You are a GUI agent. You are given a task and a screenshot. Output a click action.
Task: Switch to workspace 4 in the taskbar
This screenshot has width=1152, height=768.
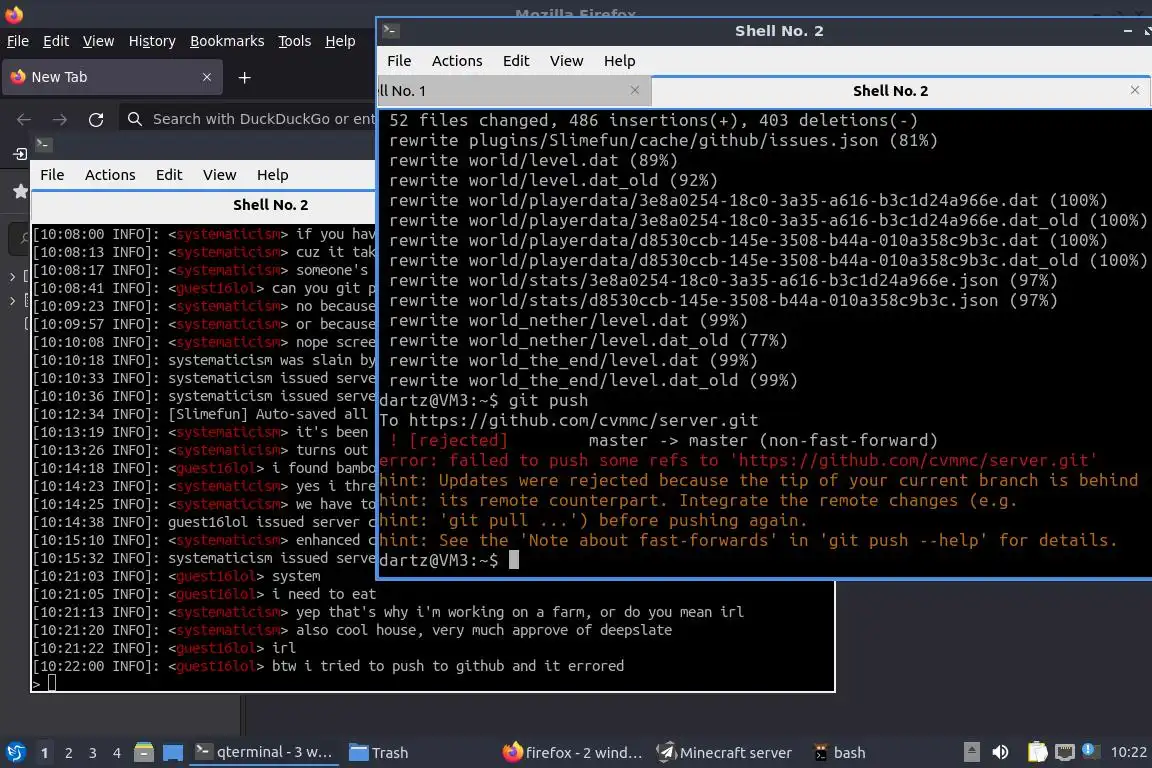tap(117, 753)
